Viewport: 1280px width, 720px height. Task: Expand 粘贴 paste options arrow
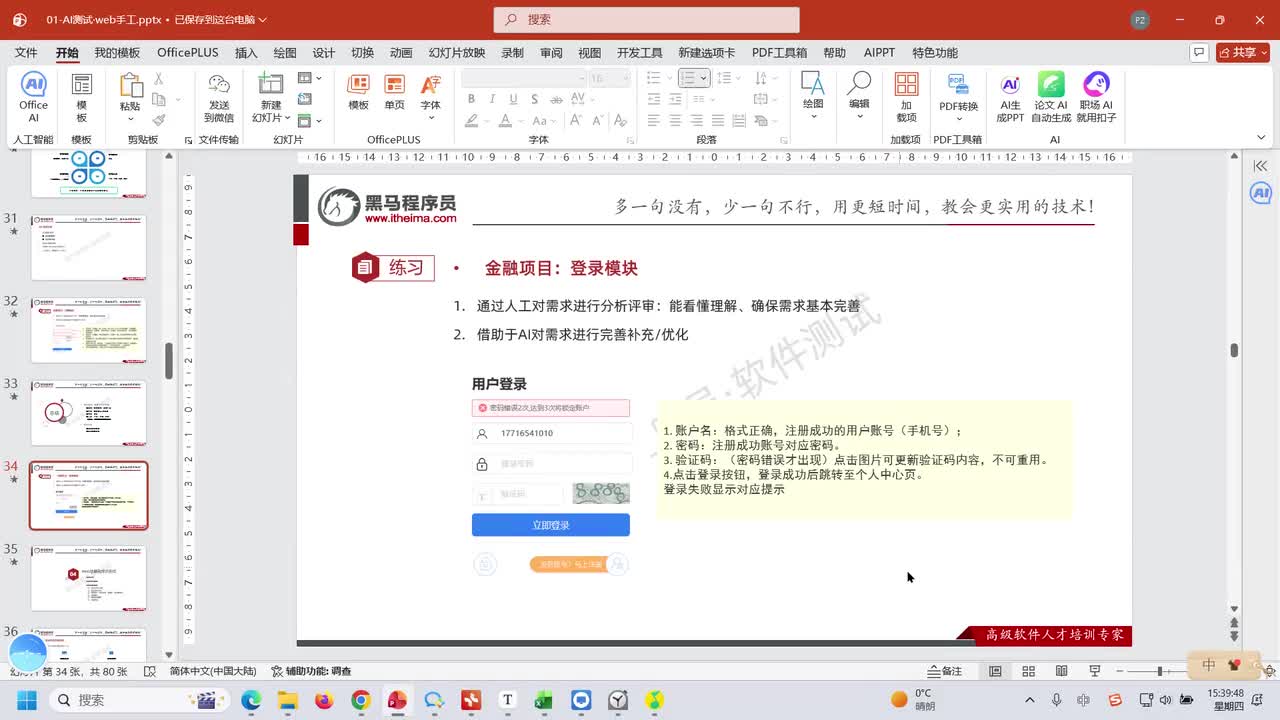coord(130,118)
